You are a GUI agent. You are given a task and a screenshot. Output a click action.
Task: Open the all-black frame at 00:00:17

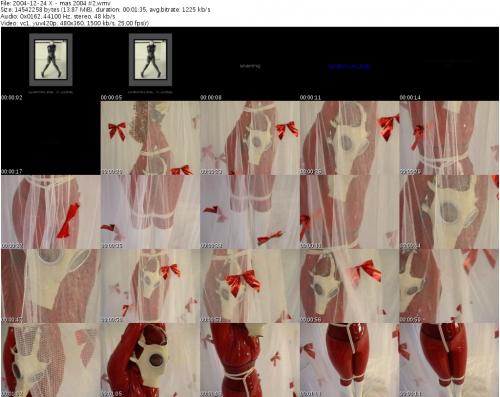tap(51, 138)
